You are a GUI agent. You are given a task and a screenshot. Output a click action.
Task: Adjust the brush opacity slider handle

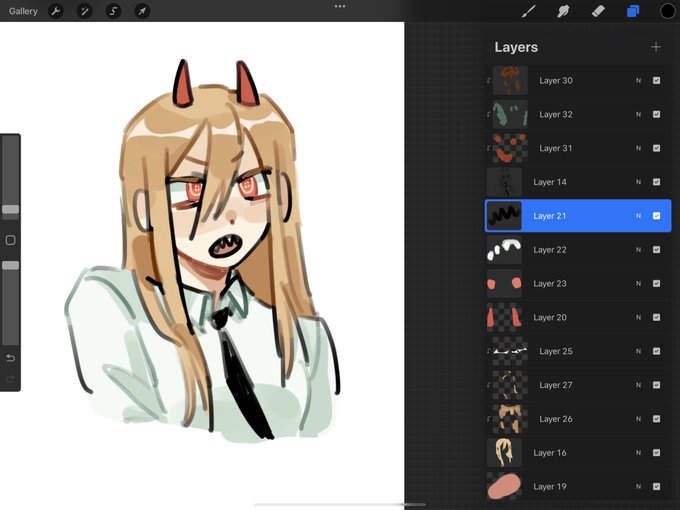pyautogui.click(x=10, y=265)
